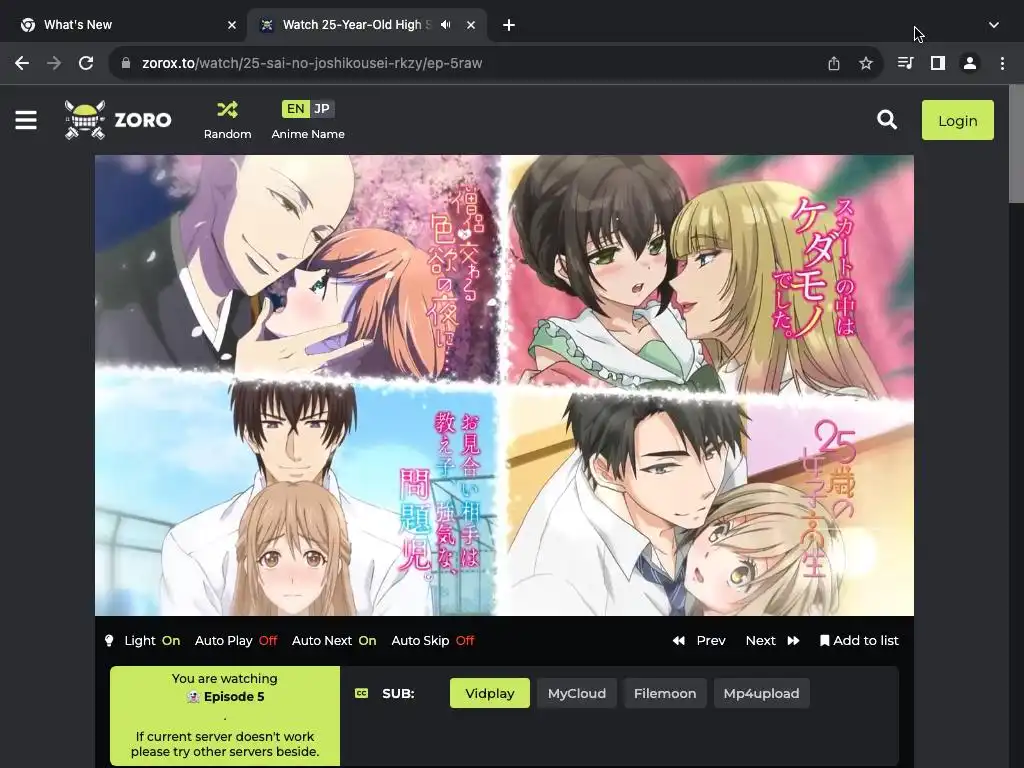The image size is (1024, 768).
Task: Toggle Auto Play Off setting
Action: [236, 641]
